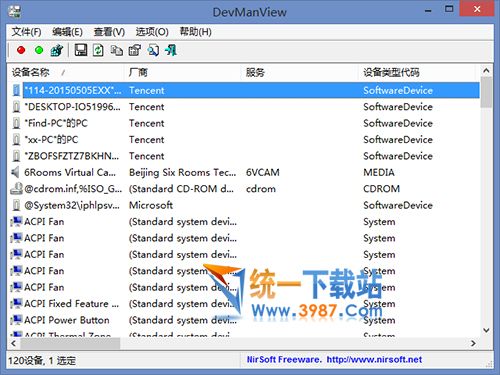Screen dimensions: 500x375
Task: Select the 6Rooms Virtual Ca... device name
Action: point(70,172)
